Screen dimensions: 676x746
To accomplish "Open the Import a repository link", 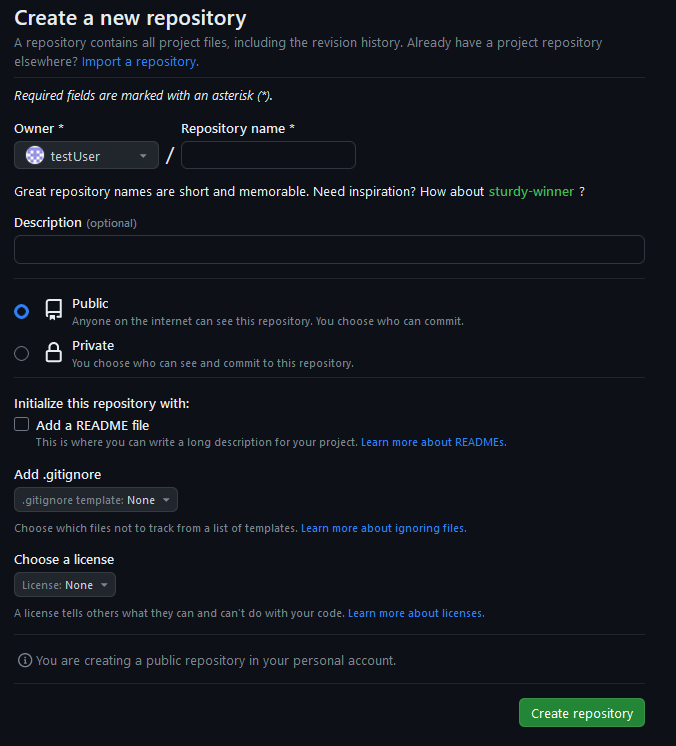I will (x=139, y=62).
